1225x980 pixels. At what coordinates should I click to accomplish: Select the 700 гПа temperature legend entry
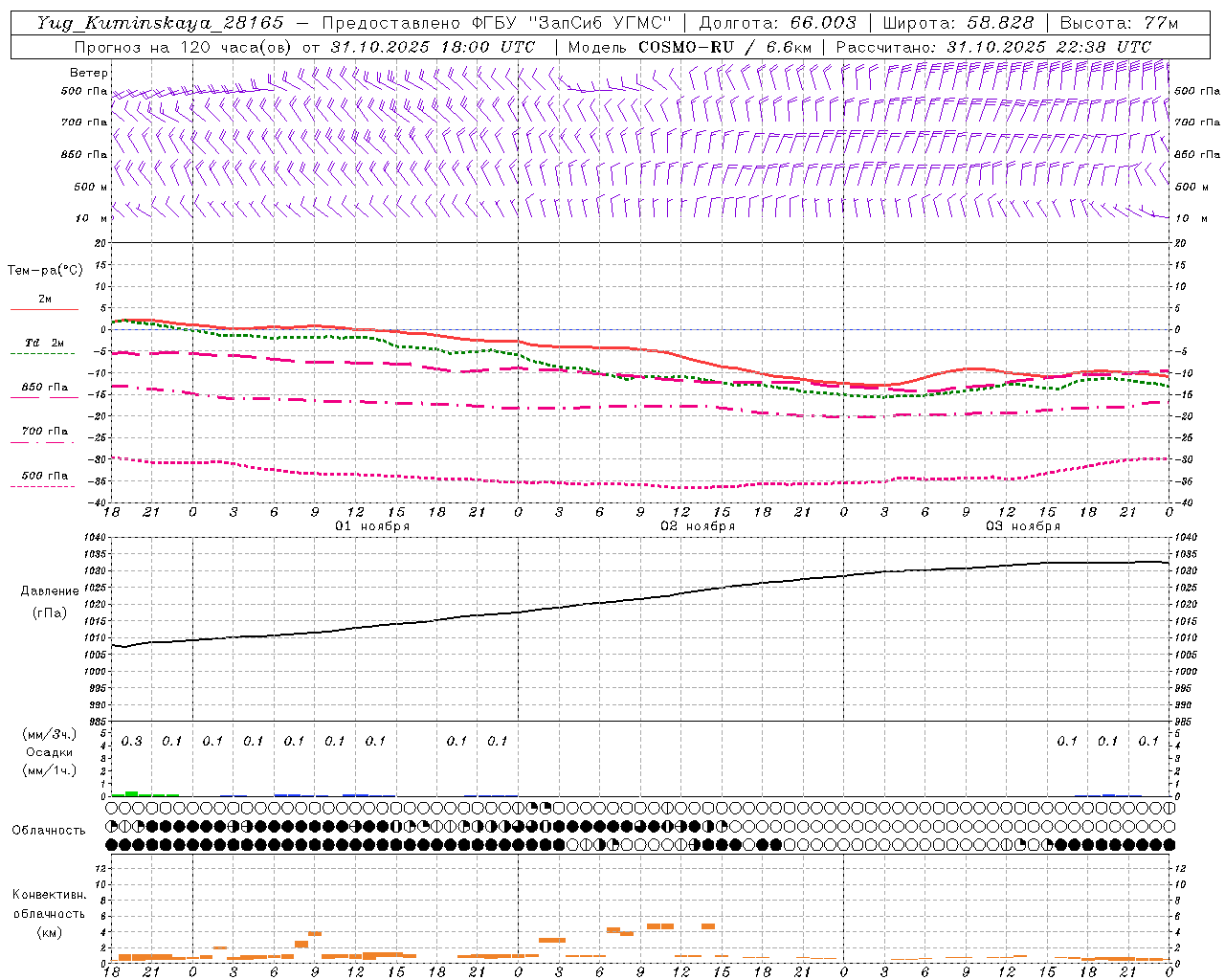(x=44, y=435)
